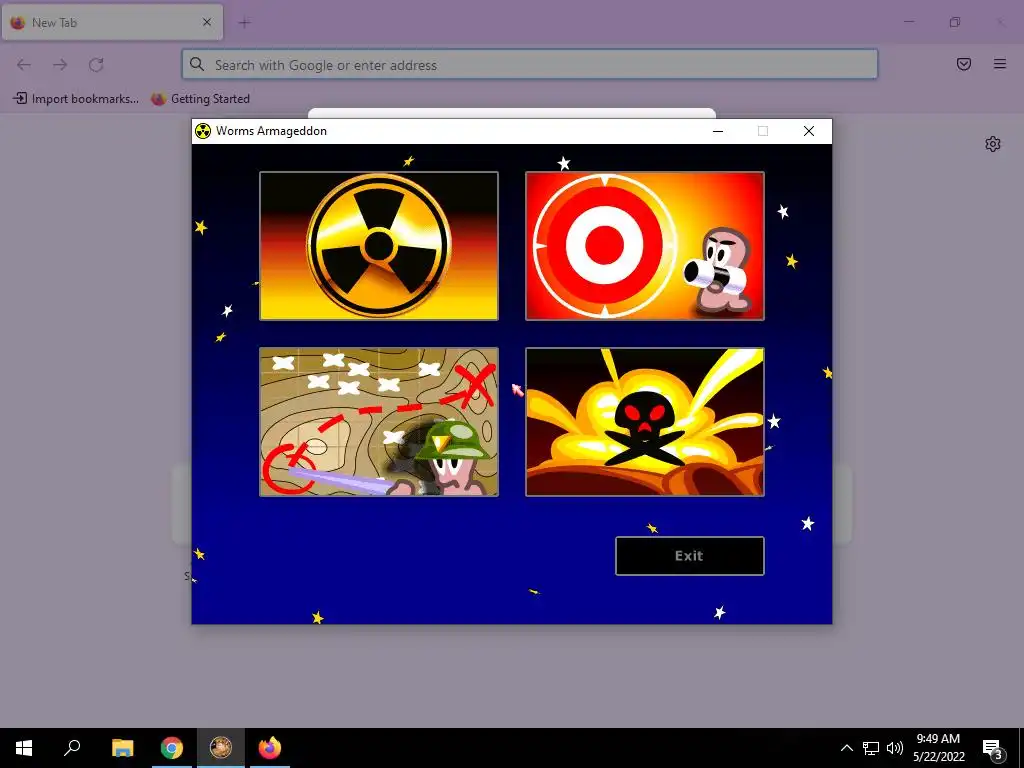Click the Exit button in Worms Armageddon

coord(690,556)
